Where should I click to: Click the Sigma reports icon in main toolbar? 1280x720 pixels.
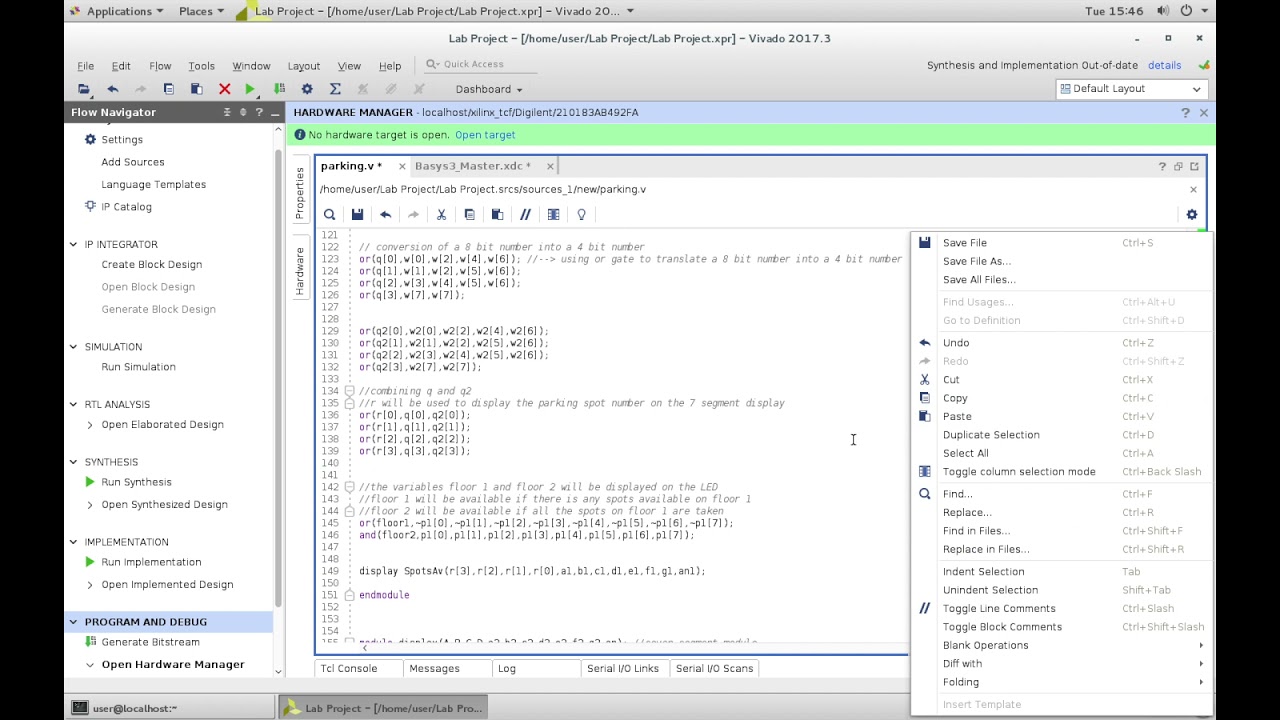[x=335, y=89]
